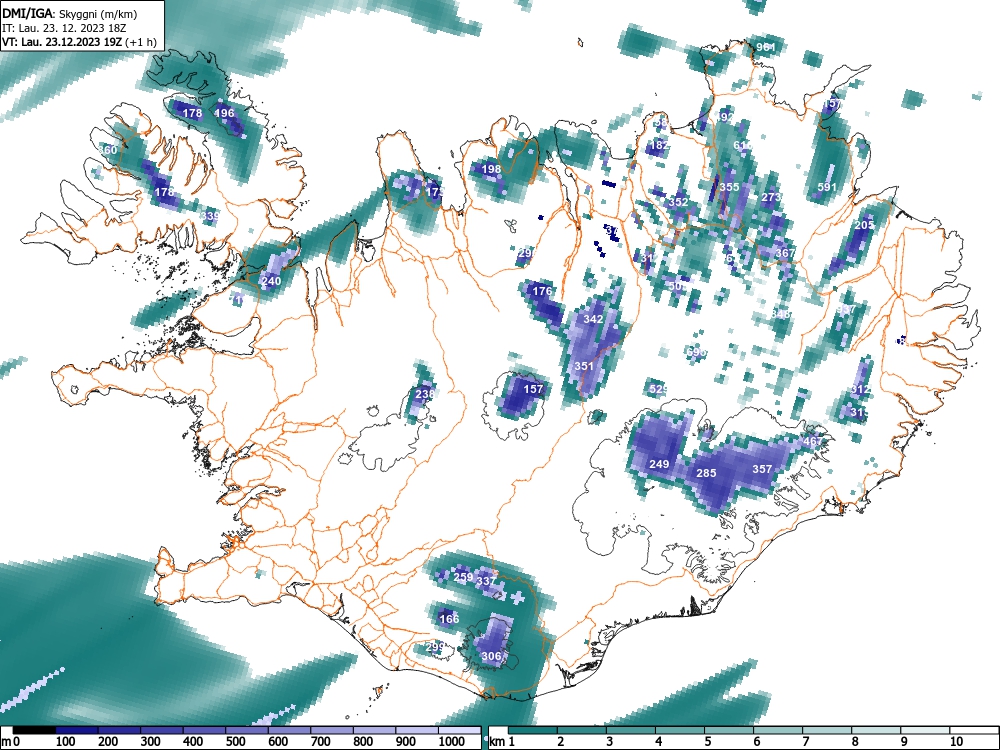Click the 306 value on the southern glacier
Screen dimensions: 1000x750
coord(491,656)
